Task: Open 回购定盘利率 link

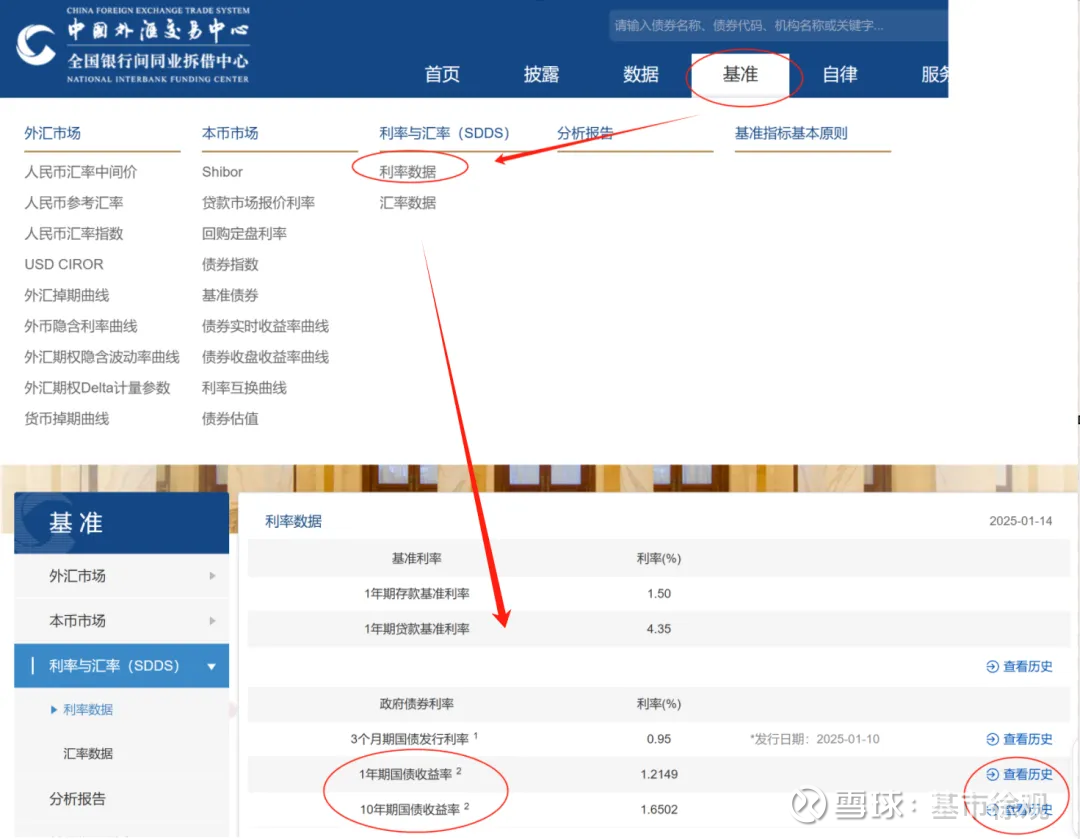Action: pos(244,234)
